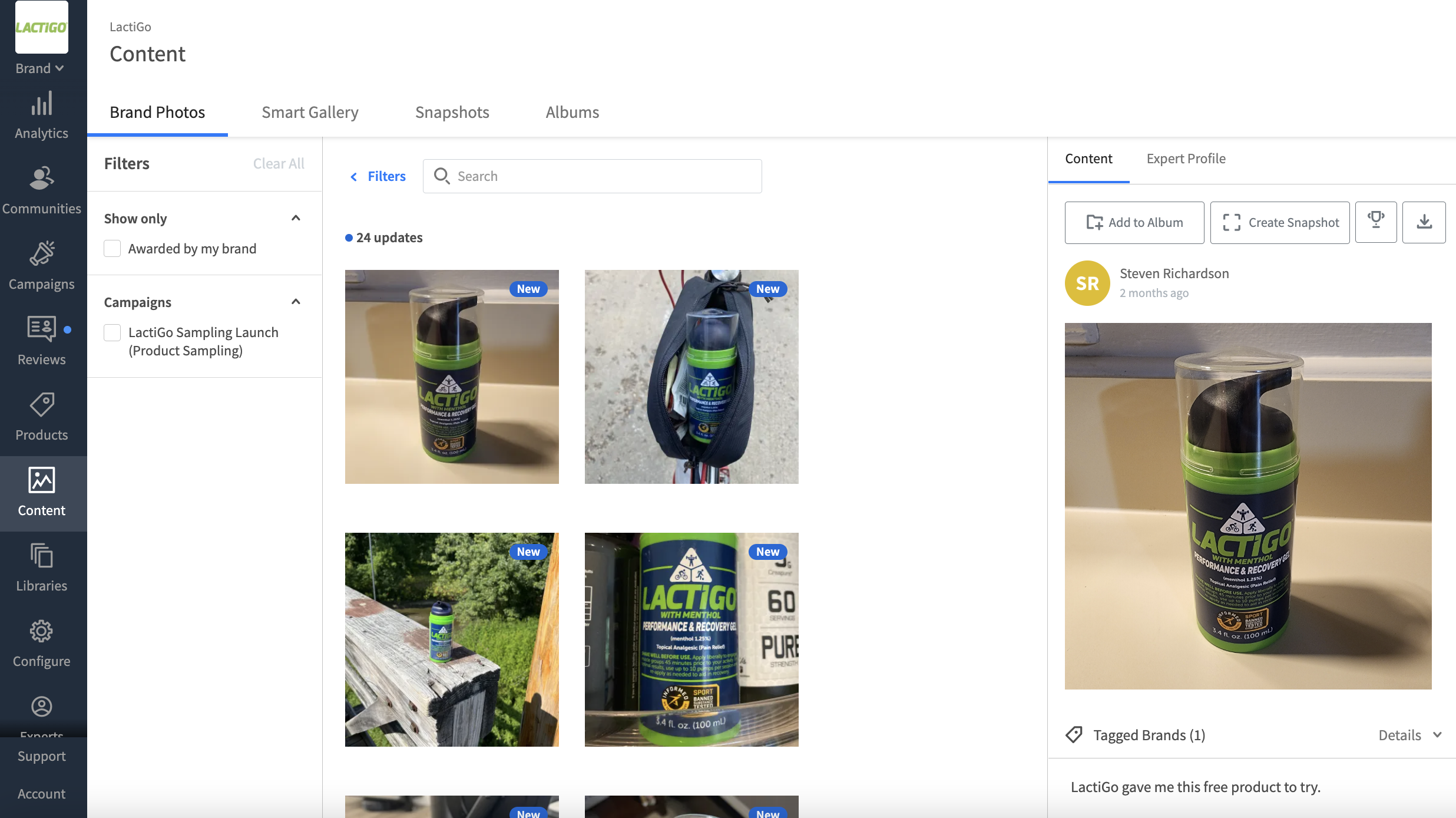
Task: Open the Communities section
Action: click(x=41, y=191)
